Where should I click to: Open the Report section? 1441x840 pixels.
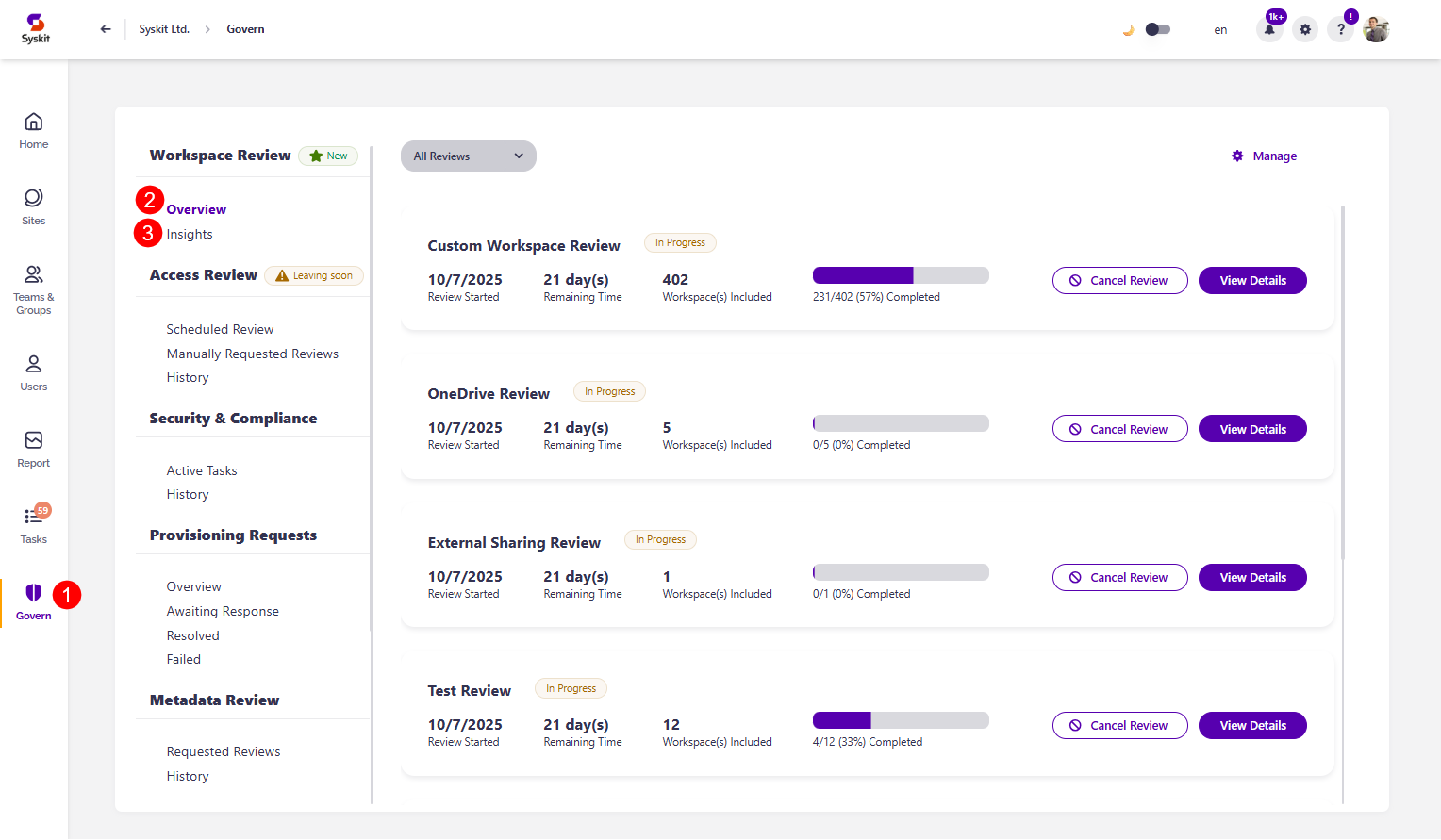33,450
